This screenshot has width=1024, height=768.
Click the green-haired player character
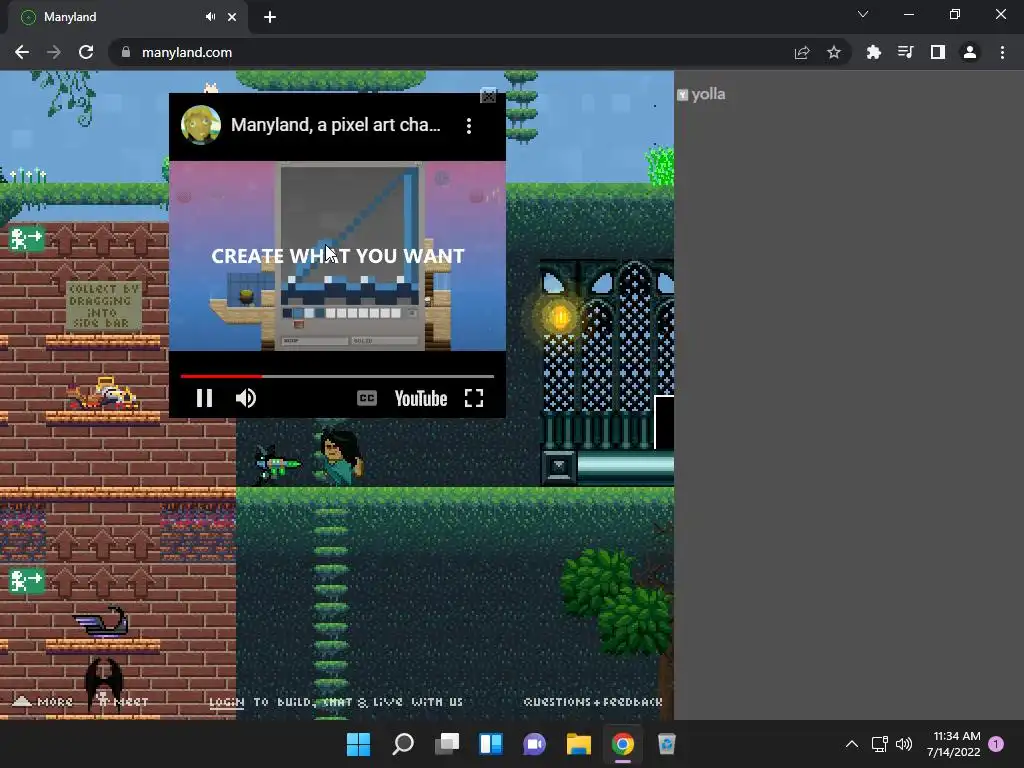(x=340, y=456)
